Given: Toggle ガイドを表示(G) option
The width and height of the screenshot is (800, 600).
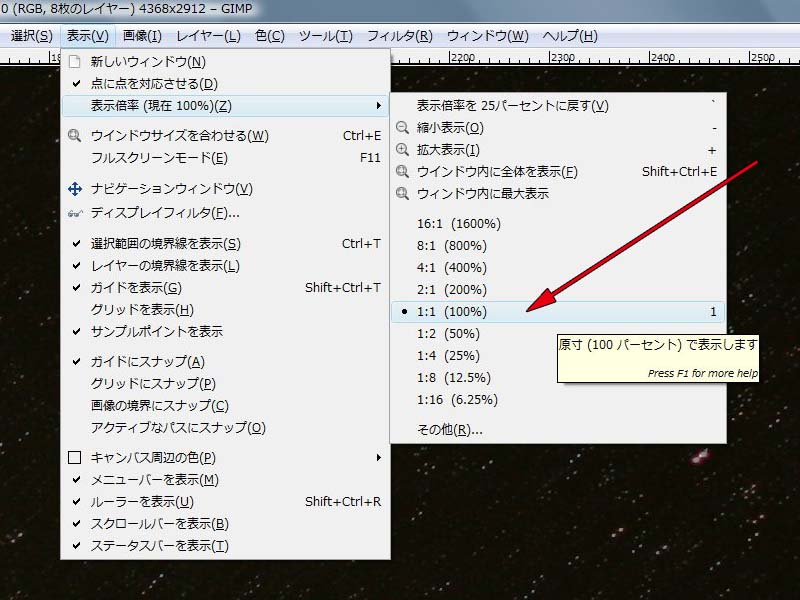Looking at the screenshot, I should click(x=226, y=288).
